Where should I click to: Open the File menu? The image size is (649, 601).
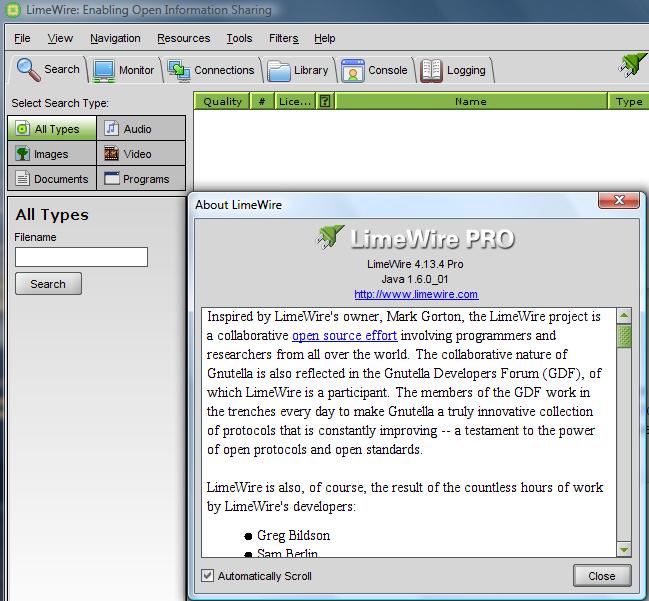pos(22,38)
